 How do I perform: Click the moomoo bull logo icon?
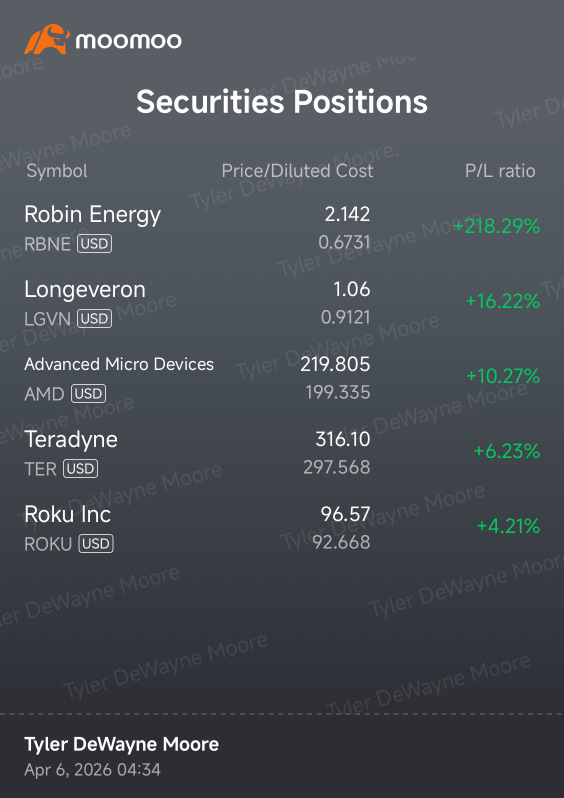[x=46, y=39]
